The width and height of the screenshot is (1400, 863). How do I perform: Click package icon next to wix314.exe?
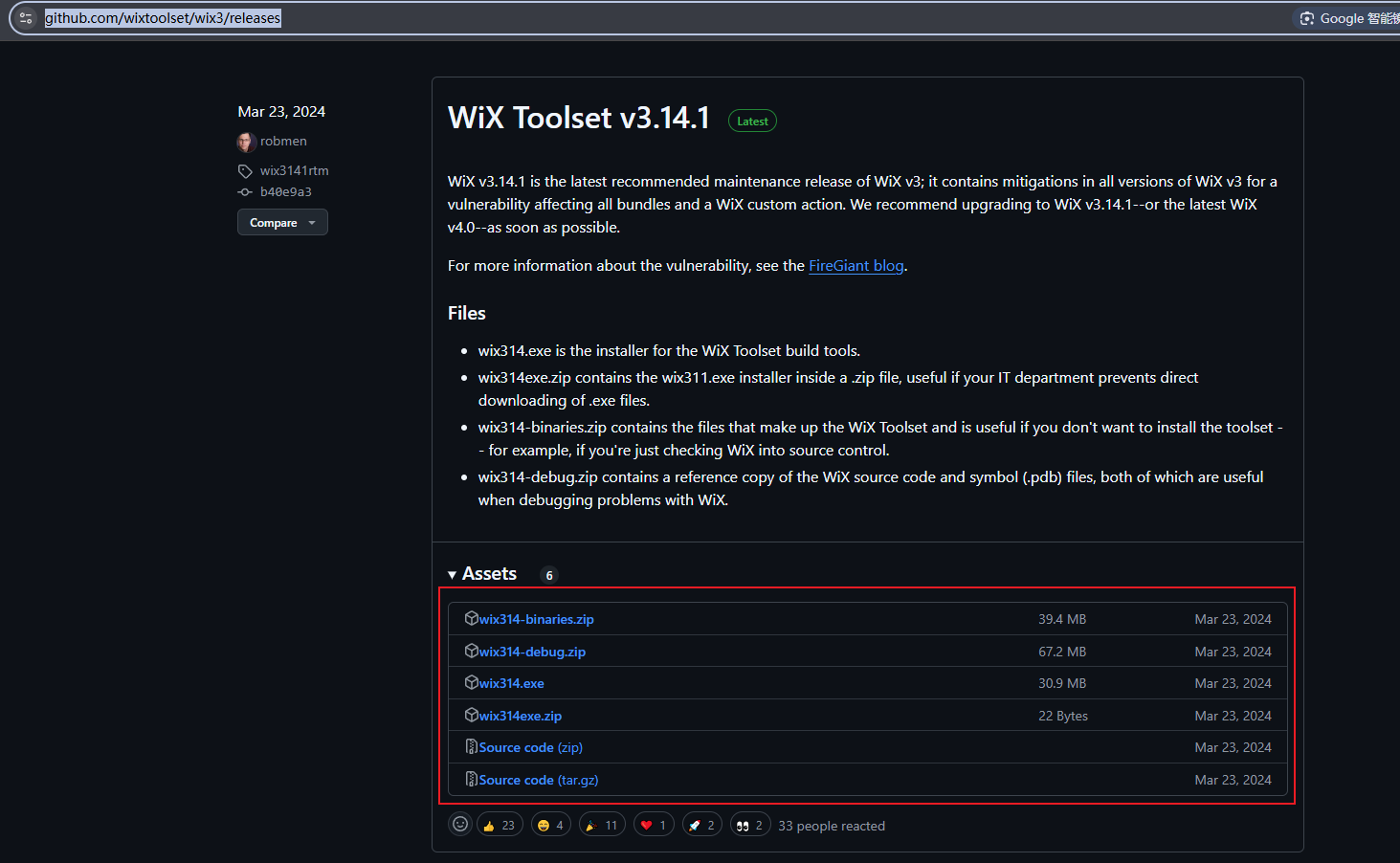(471, 682)
